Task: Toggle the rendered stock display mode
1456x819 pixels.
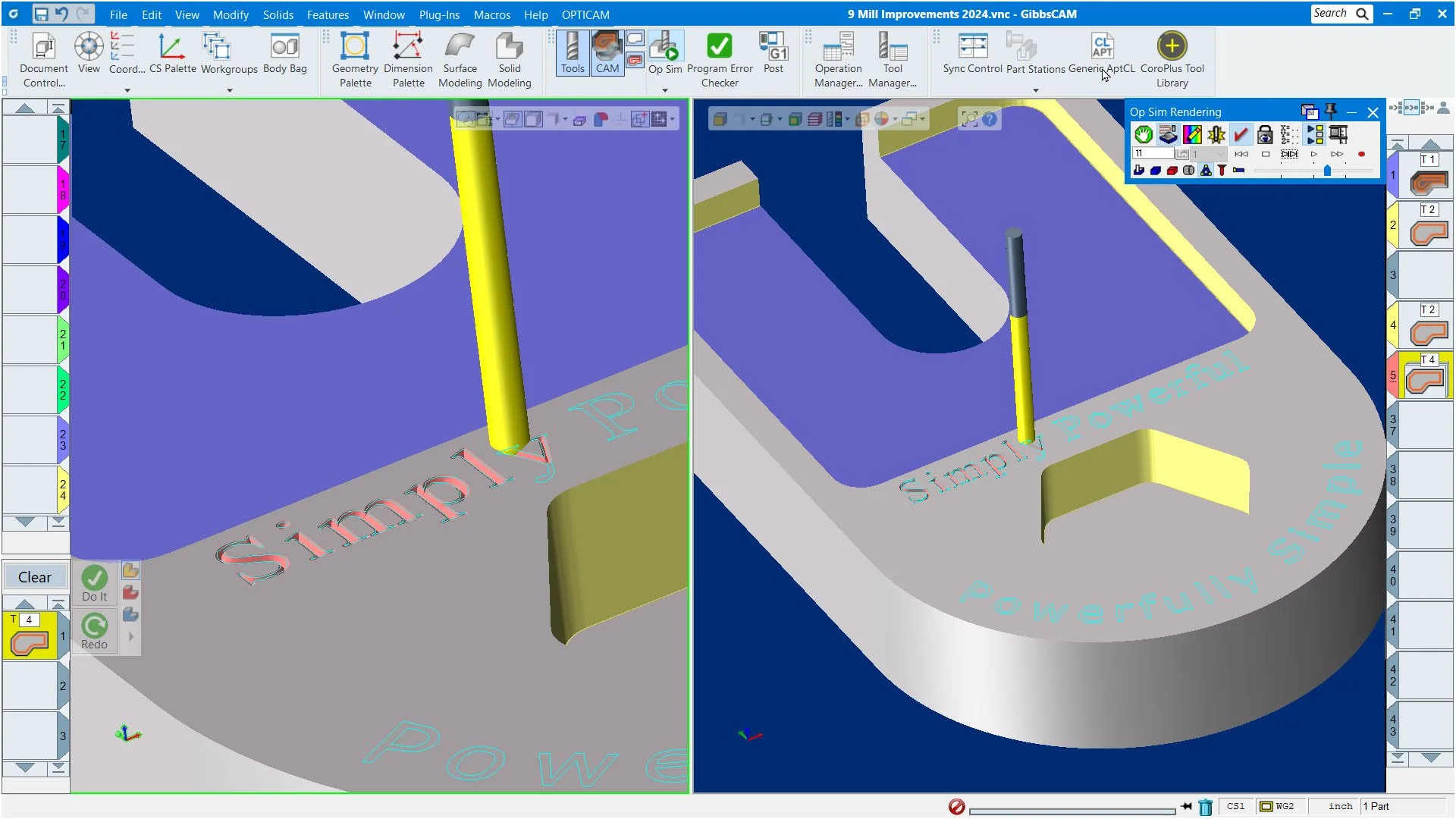Action: pos(1168,134)
